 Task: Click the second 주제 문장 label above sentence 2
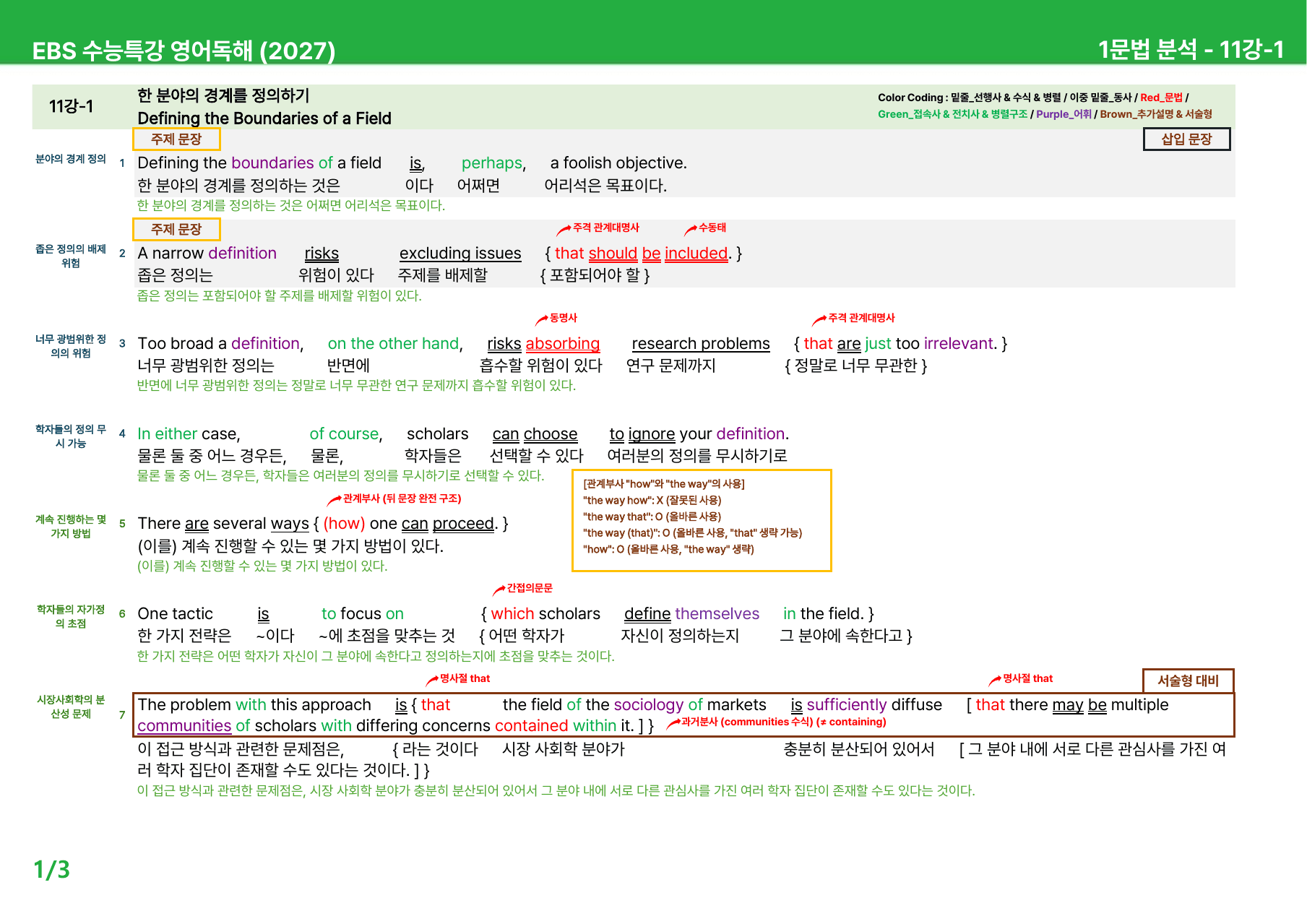coord(176,229)
